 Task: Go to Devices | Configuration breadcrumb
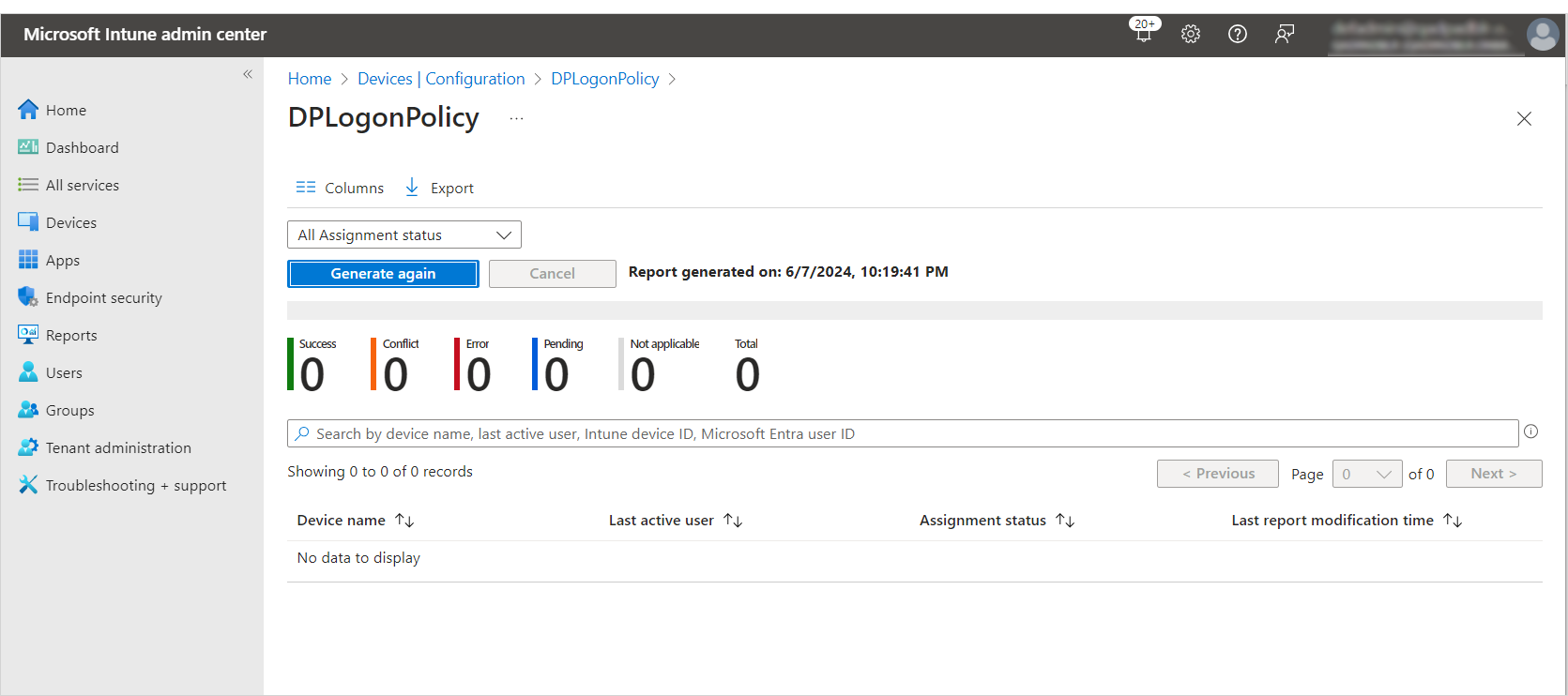pos(441,79)
